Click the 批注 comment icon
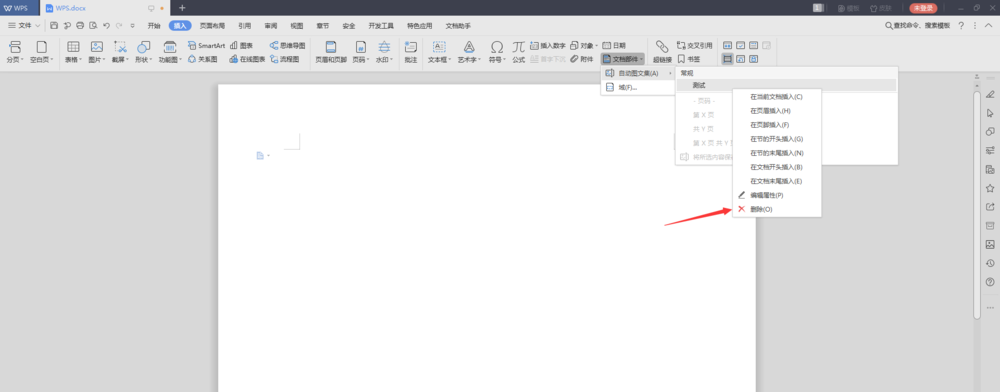The image size is (1000, 392). pos(411,47)
